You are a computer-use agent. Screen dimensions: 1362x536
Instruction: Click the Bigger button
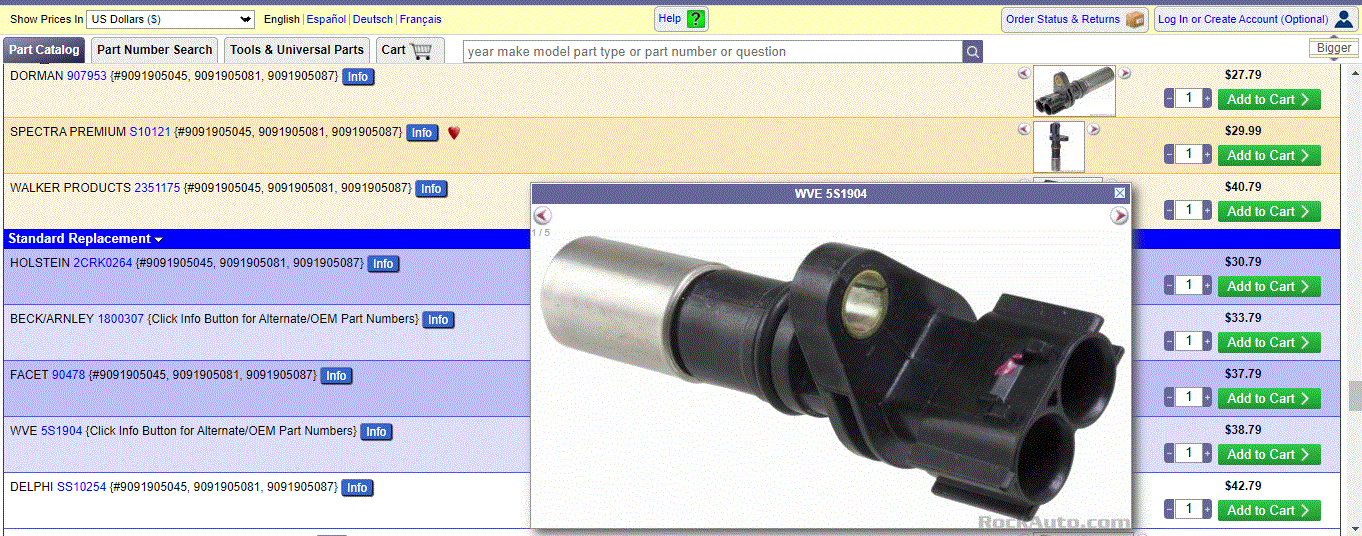pyautogui.click(x=1334, y=48)
